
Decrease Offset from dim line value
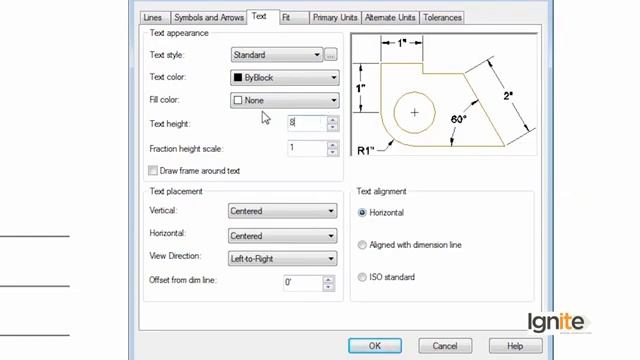[x=328, y=287]
